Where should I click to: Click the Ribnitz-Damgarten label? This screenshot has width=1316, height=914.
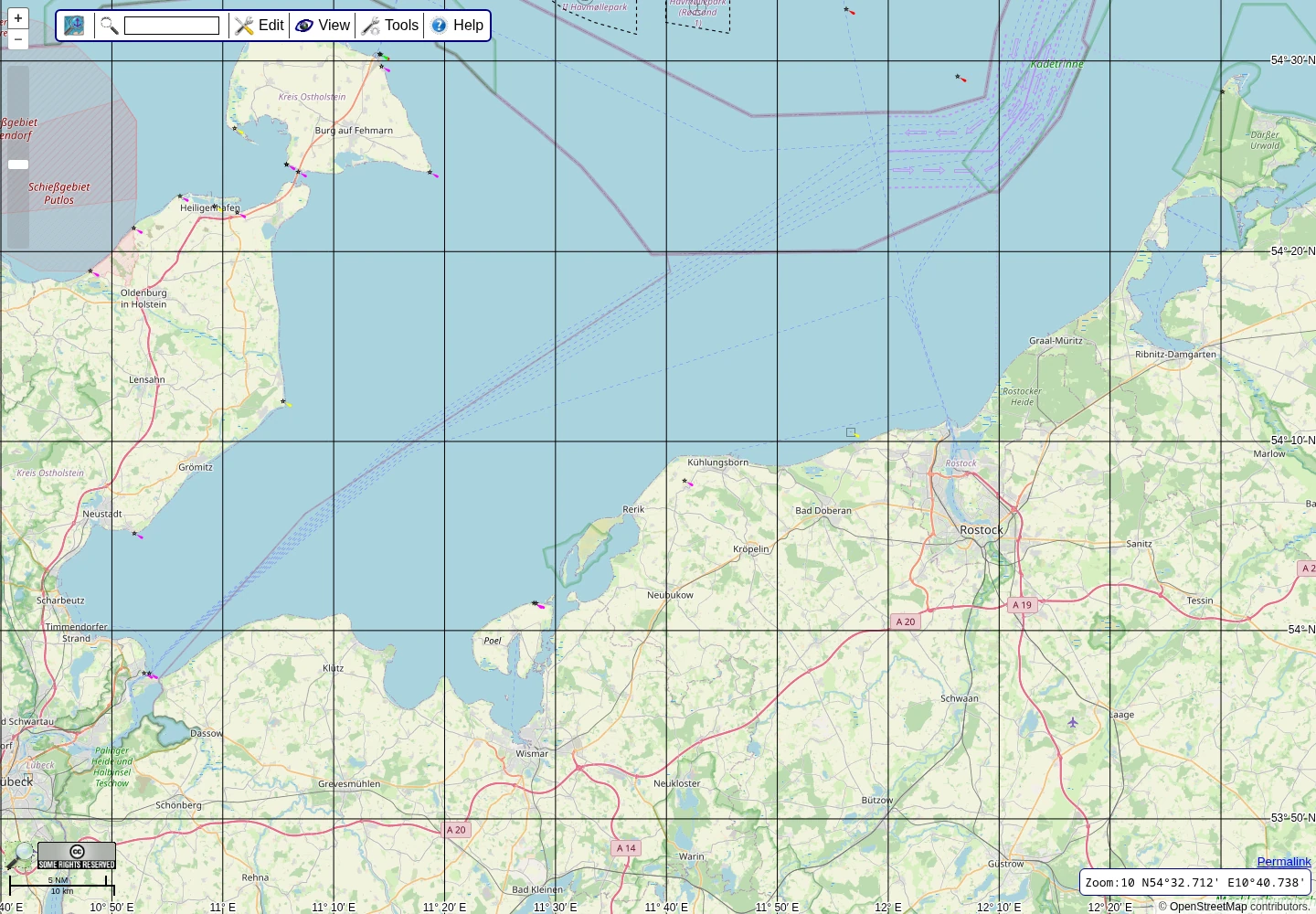(1175, 355)
